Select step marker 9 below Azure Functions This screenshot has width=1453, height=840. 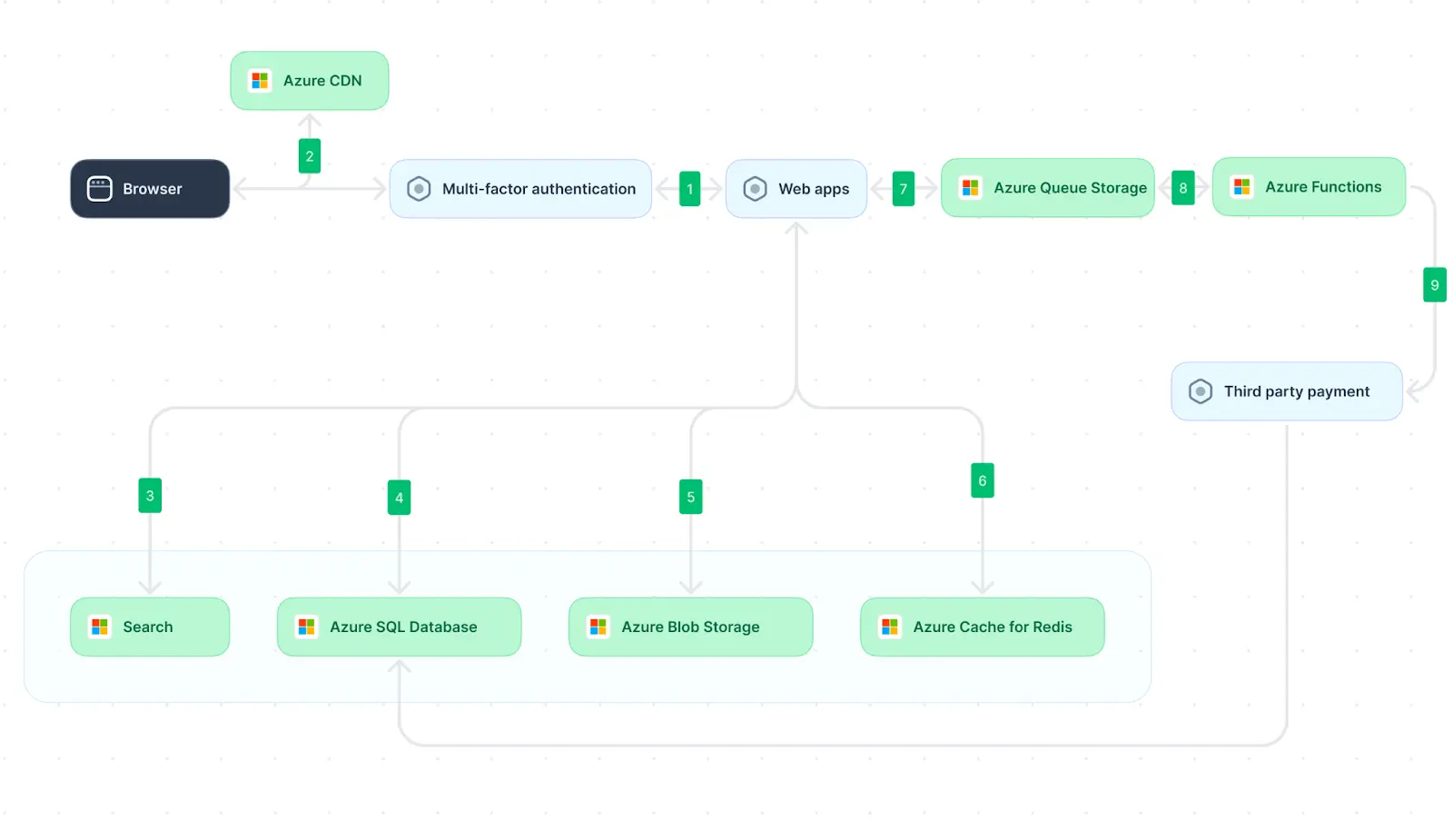1434,284
